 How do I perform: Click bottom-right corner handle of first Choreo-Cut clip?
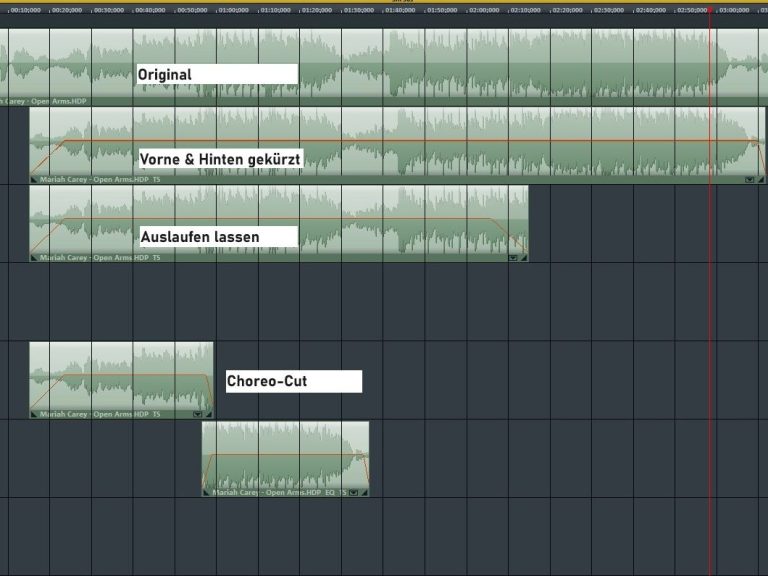coord(209,414)
